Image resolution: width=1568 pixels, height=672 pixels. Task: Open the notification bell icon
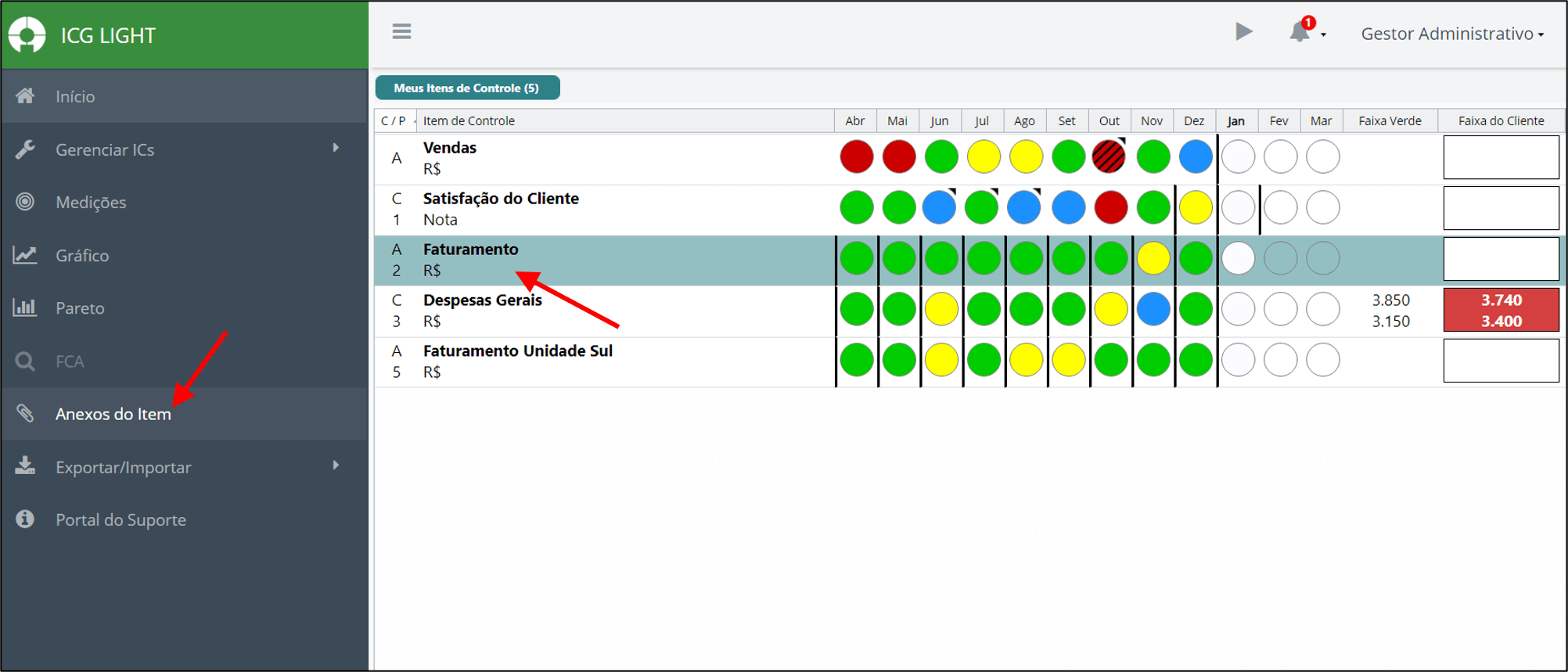[1300, 31]
